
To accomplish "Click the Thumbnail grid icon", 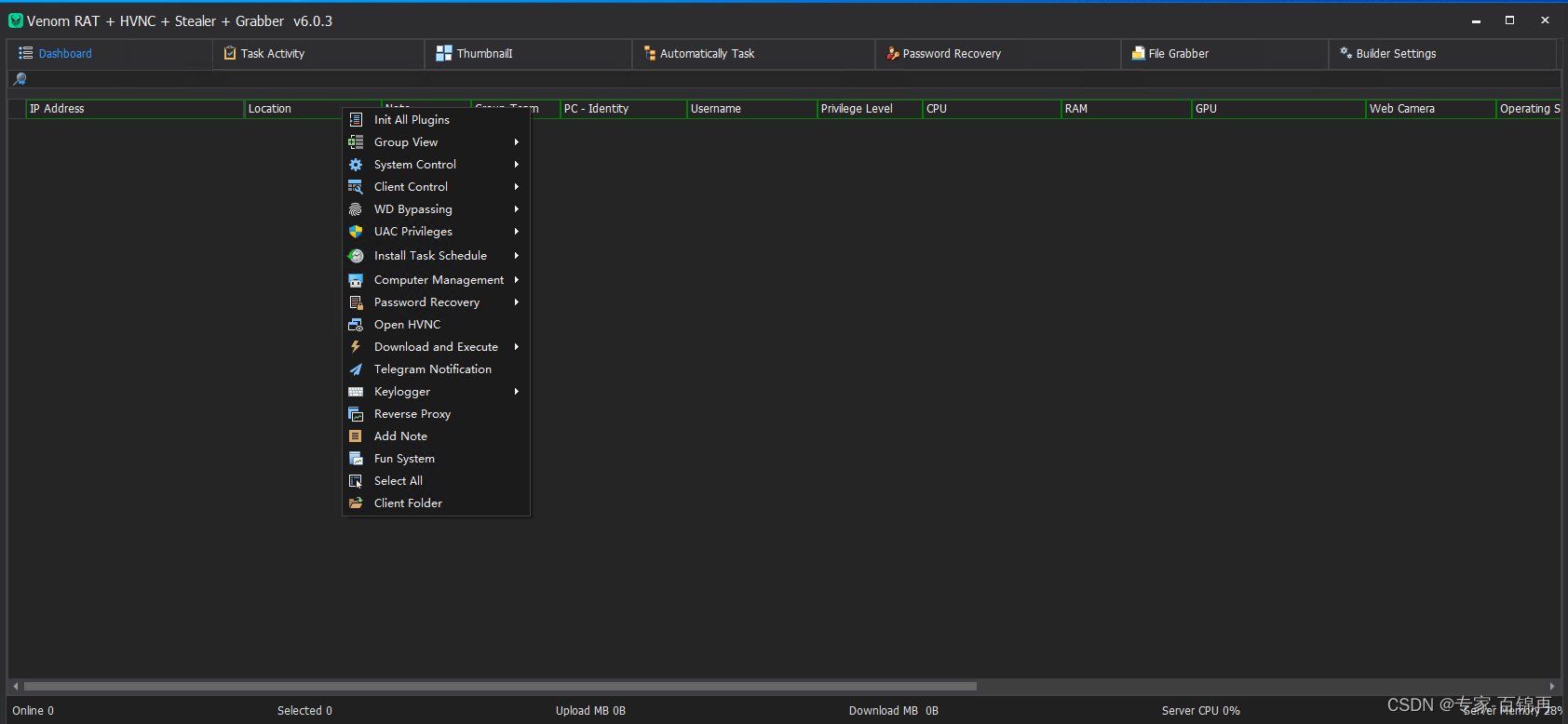I will pyautogui.click(x=444, y=53).
